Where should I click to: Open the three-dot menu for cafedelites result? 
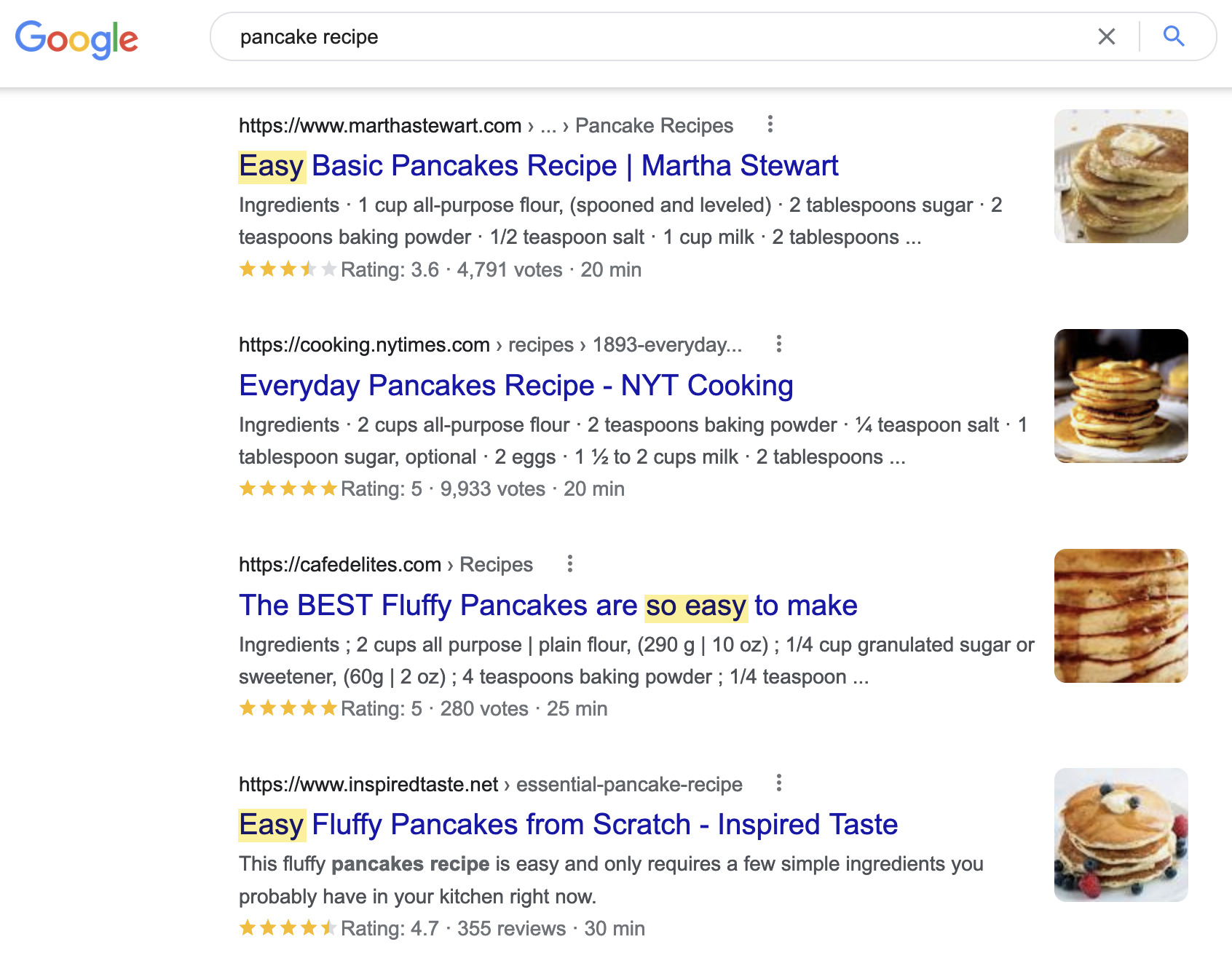[x=570, y=564]
